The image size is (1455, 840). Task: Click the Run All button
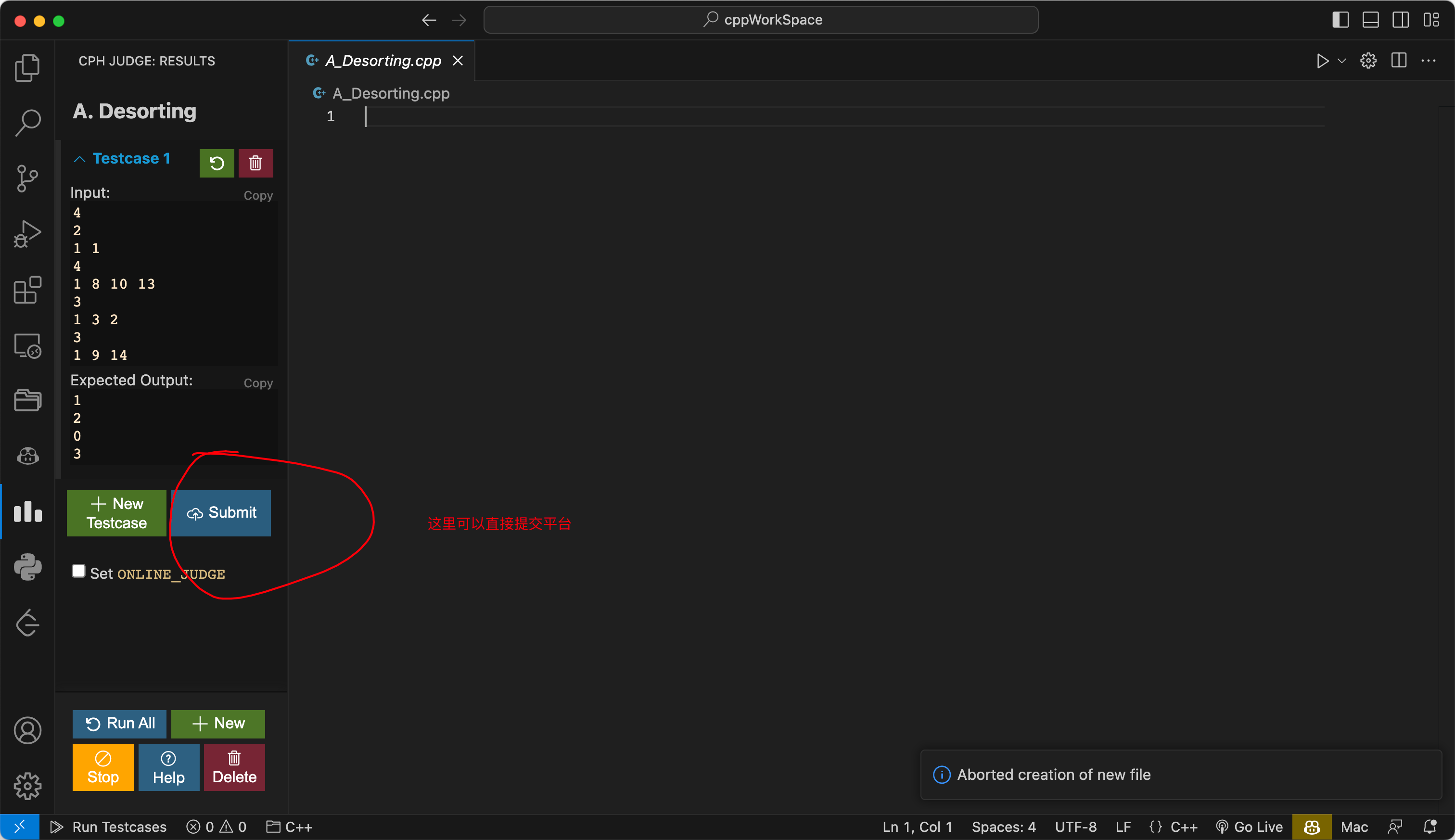tap(119, 724)
